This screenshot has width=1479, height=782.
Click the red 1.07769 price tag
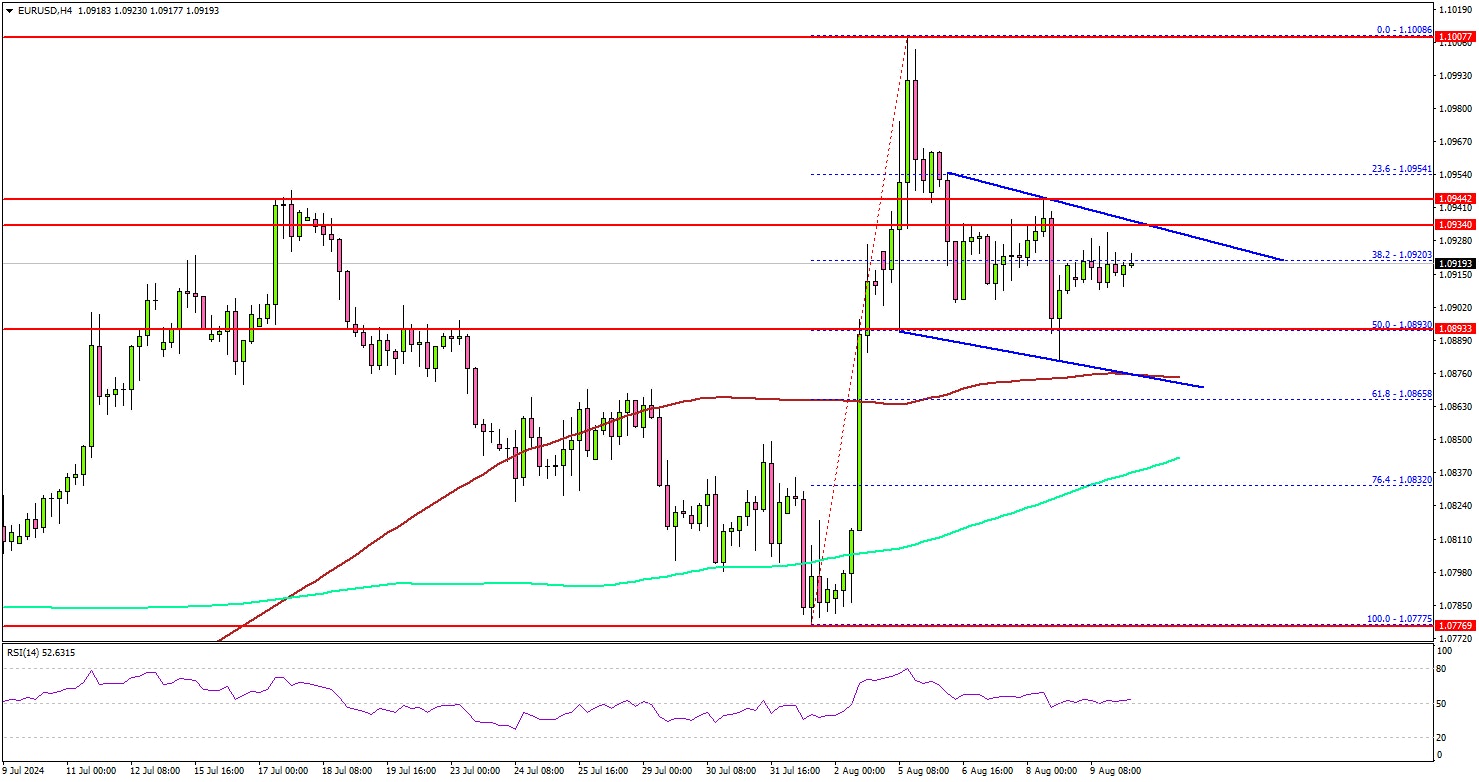[x=1455, y=627]
